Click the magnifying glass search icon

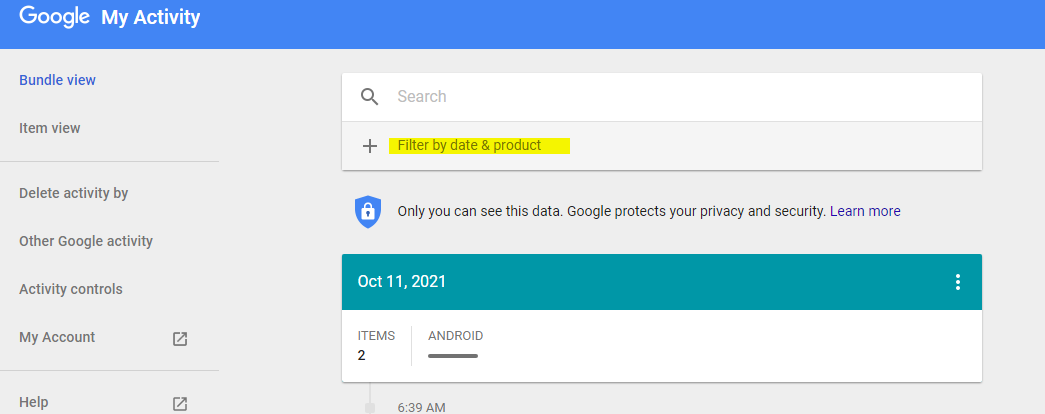369,97
